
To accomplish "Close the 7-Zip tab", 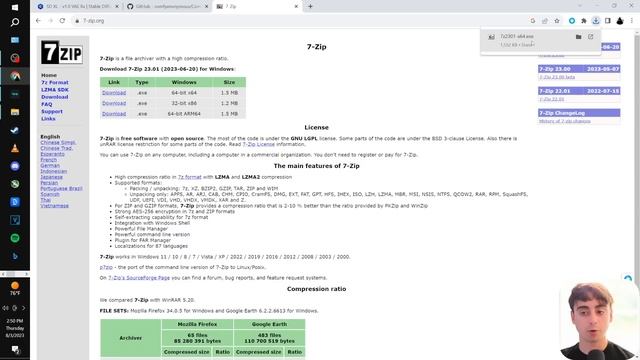I will coord(296,7).
